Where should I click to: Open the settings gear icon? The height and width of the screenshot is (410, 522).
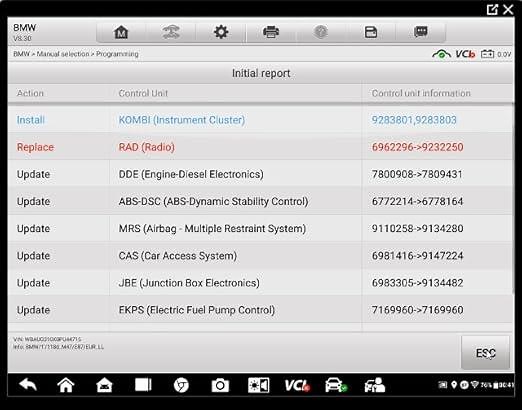pyautogui.click(x=221, y=32)
